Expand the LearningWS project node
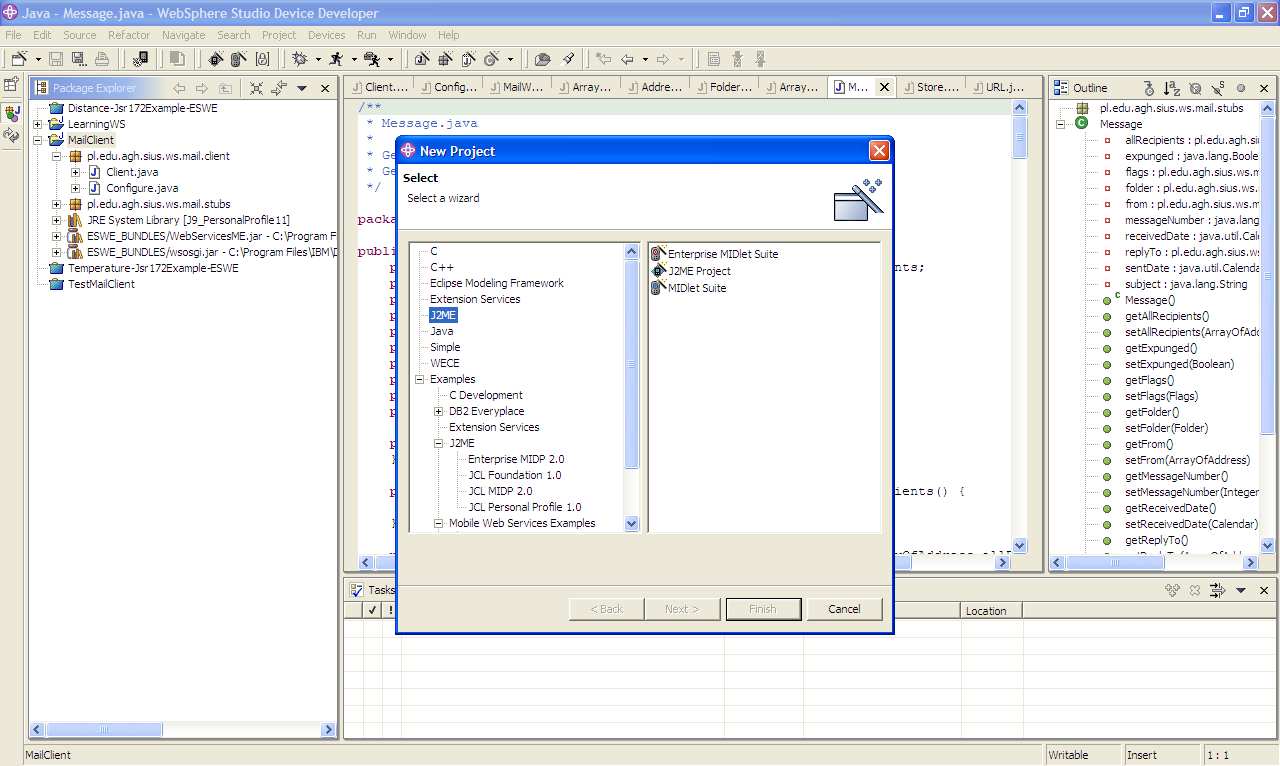1280x766 pixels. [38, 124]
